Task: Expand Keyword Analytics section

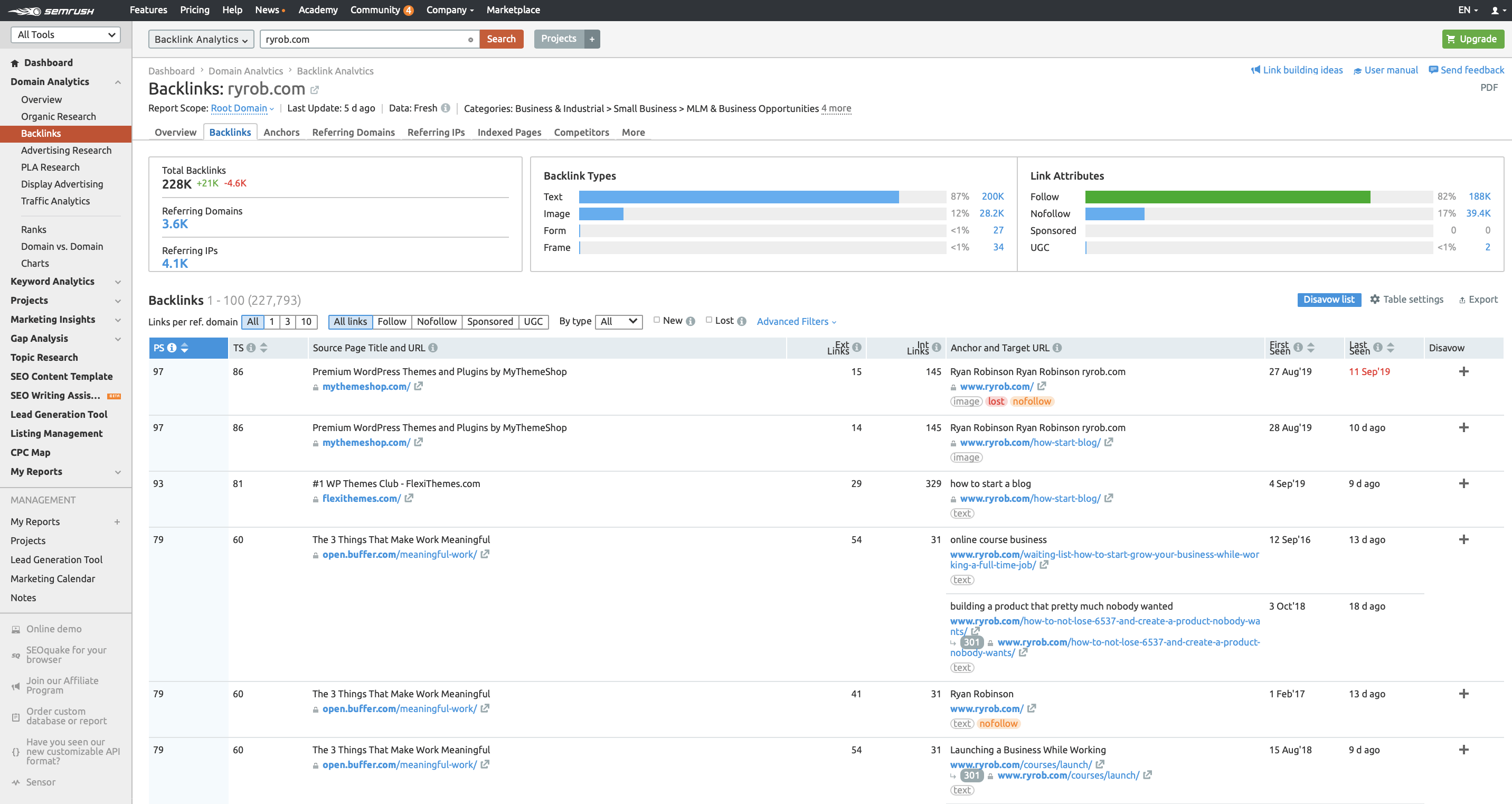Action: click(x=118, y=282)
